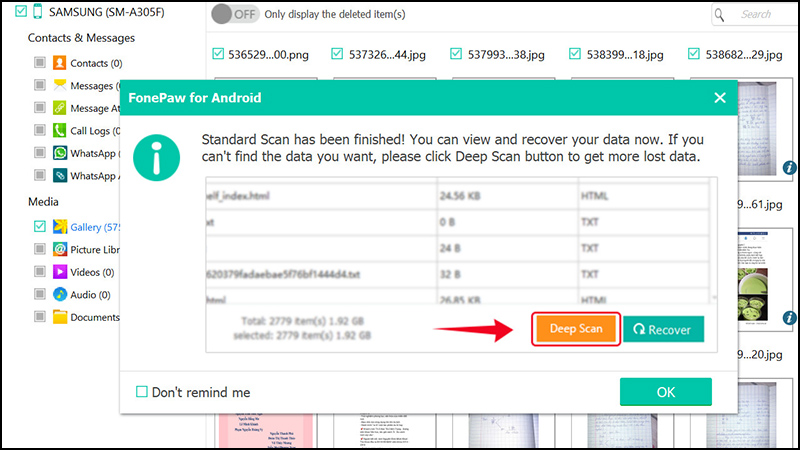800x450 pixels.
Task: Click the Documents folder icon
Action: point(60,316)
